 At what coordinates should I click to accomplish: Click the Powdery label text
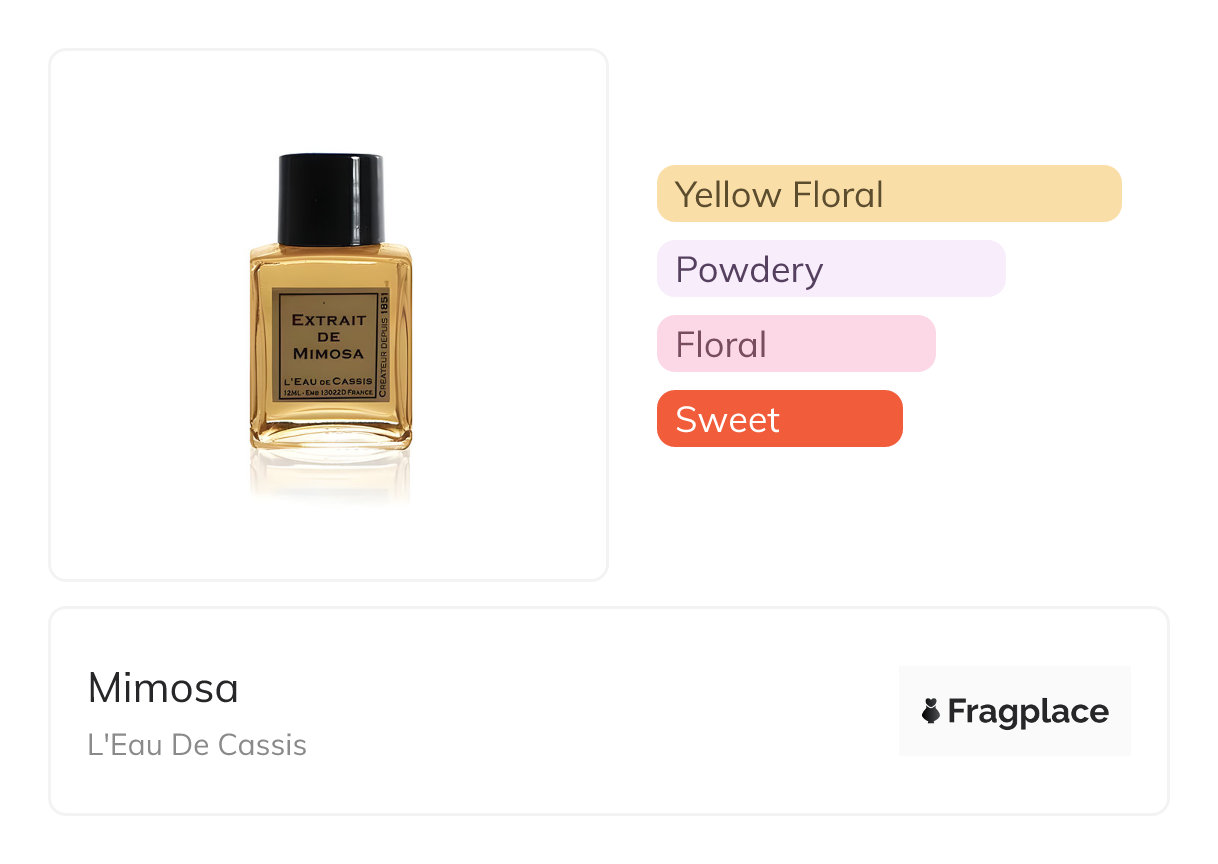[x=749, y=270]
